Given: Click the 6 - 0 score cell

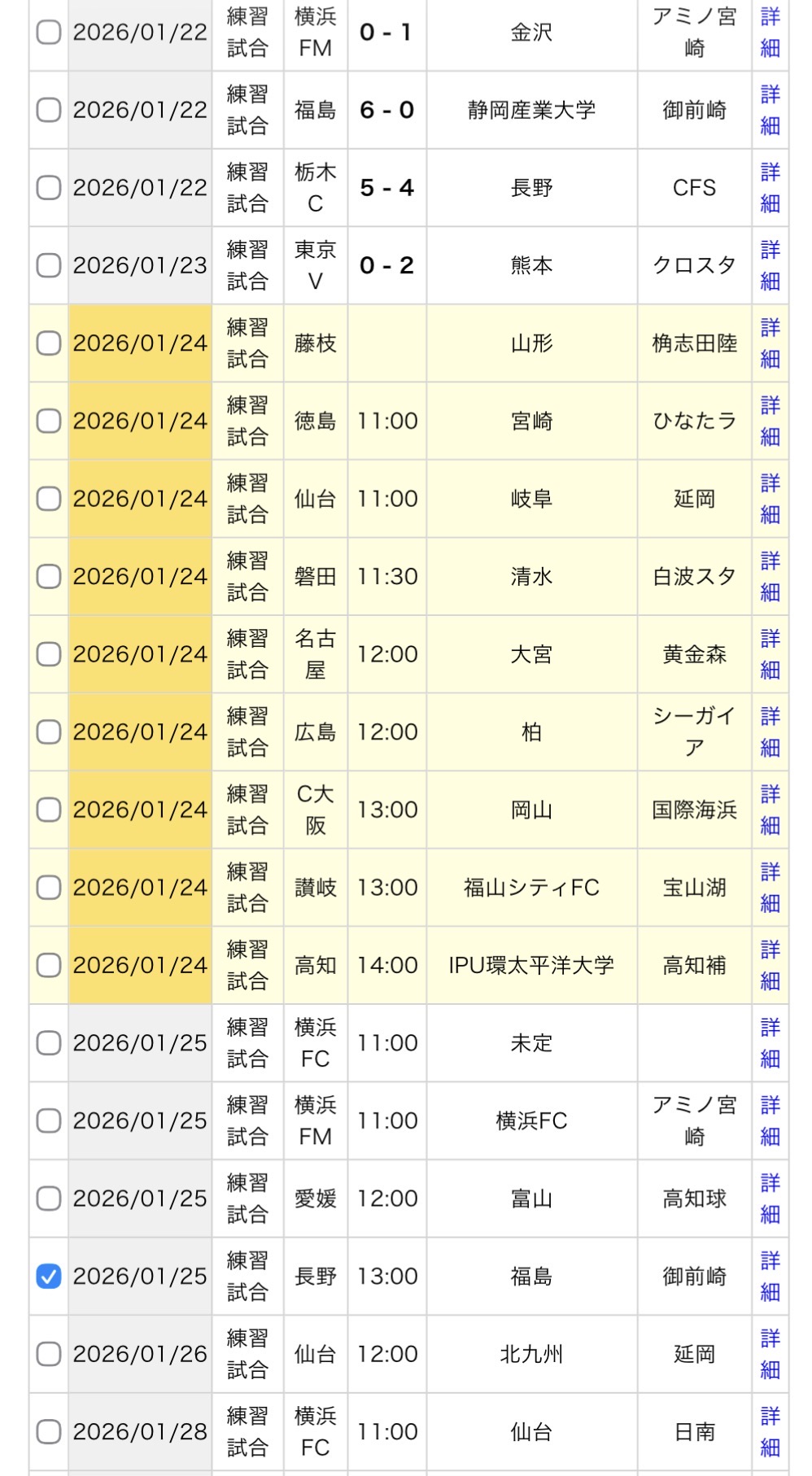Looking at the screenshot, I should point(386,110).
